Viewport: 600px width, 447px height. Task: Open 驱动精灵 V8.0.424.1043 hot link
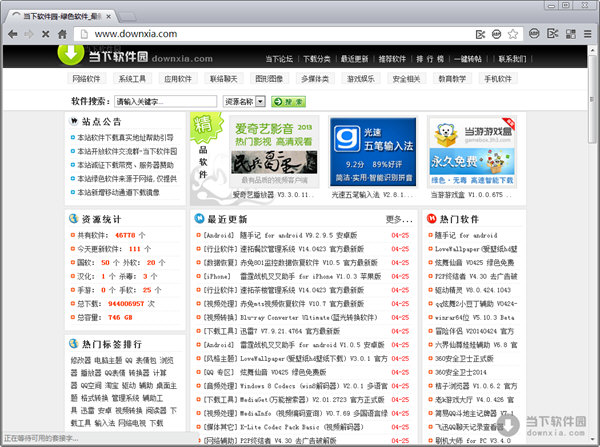pyautogui.click(x=473, y=290)
